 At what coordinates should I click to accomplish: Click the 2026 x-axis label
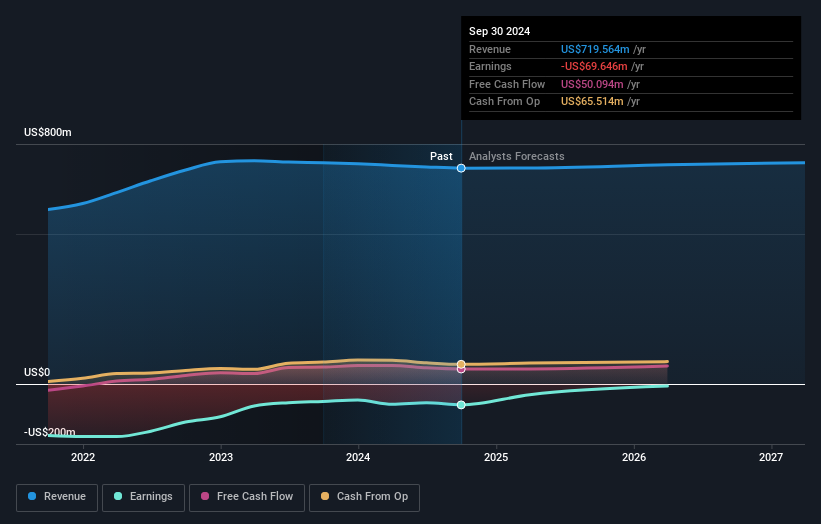click(x=634, y=458)
